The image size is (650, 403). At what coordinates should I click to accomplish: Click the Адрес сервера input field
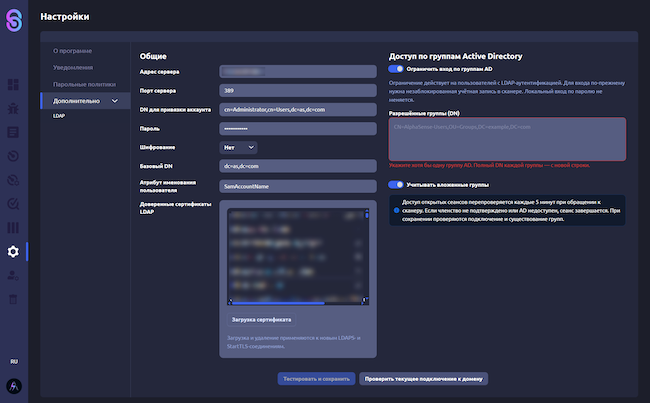[298, 71]
